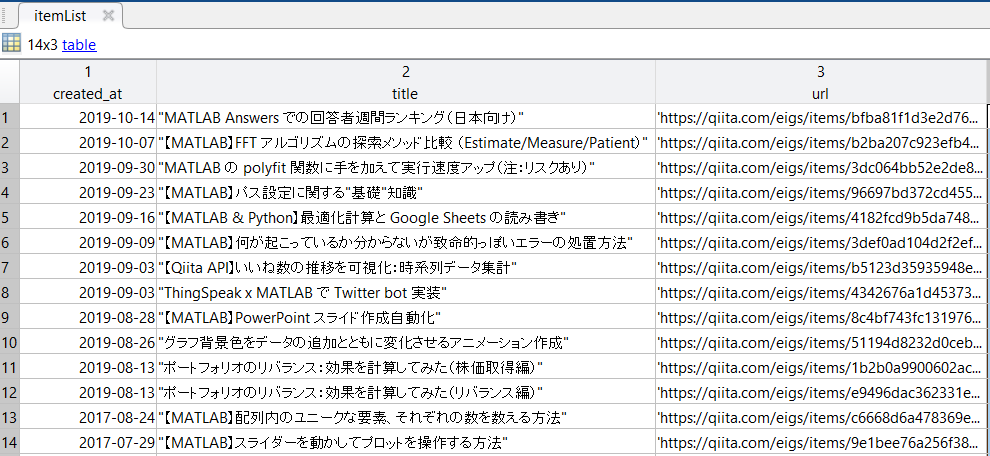This screenshot has width=990, height=456.
Task: Click url cell ending bfba81f1d3e2d76
Action: pos(821,117)
